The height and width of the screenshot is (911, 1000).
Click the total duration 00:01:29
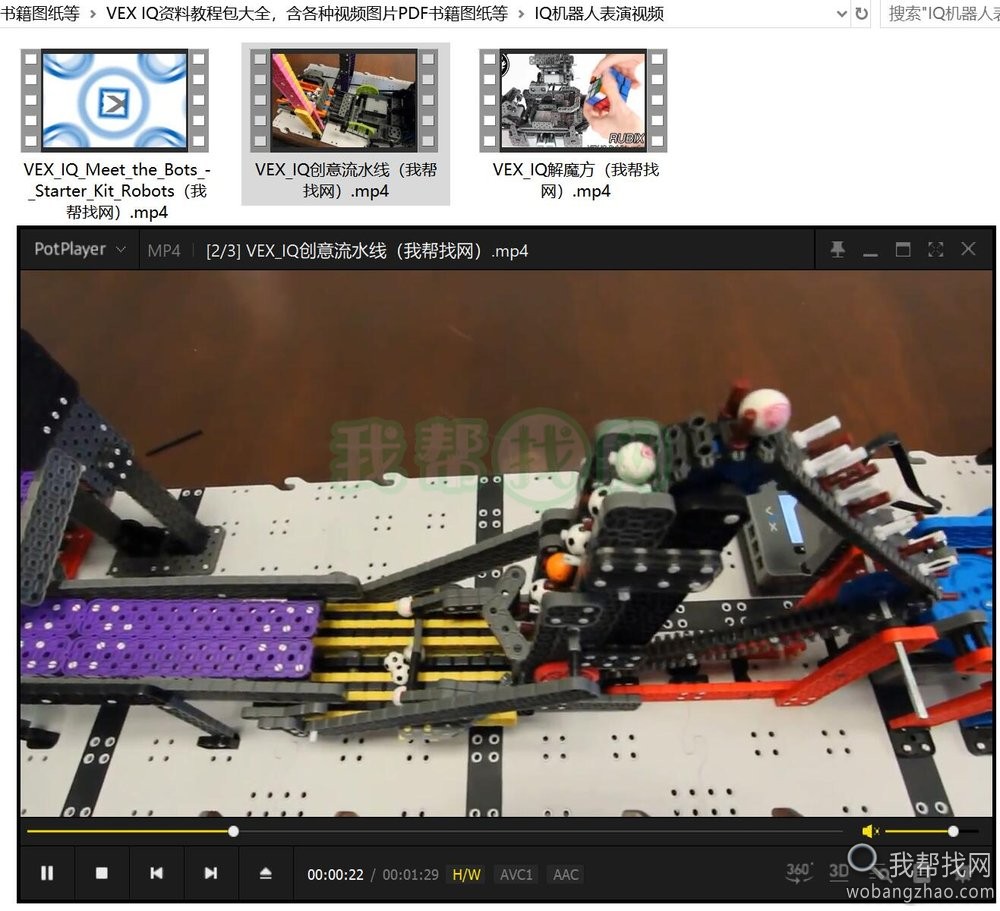411,875
